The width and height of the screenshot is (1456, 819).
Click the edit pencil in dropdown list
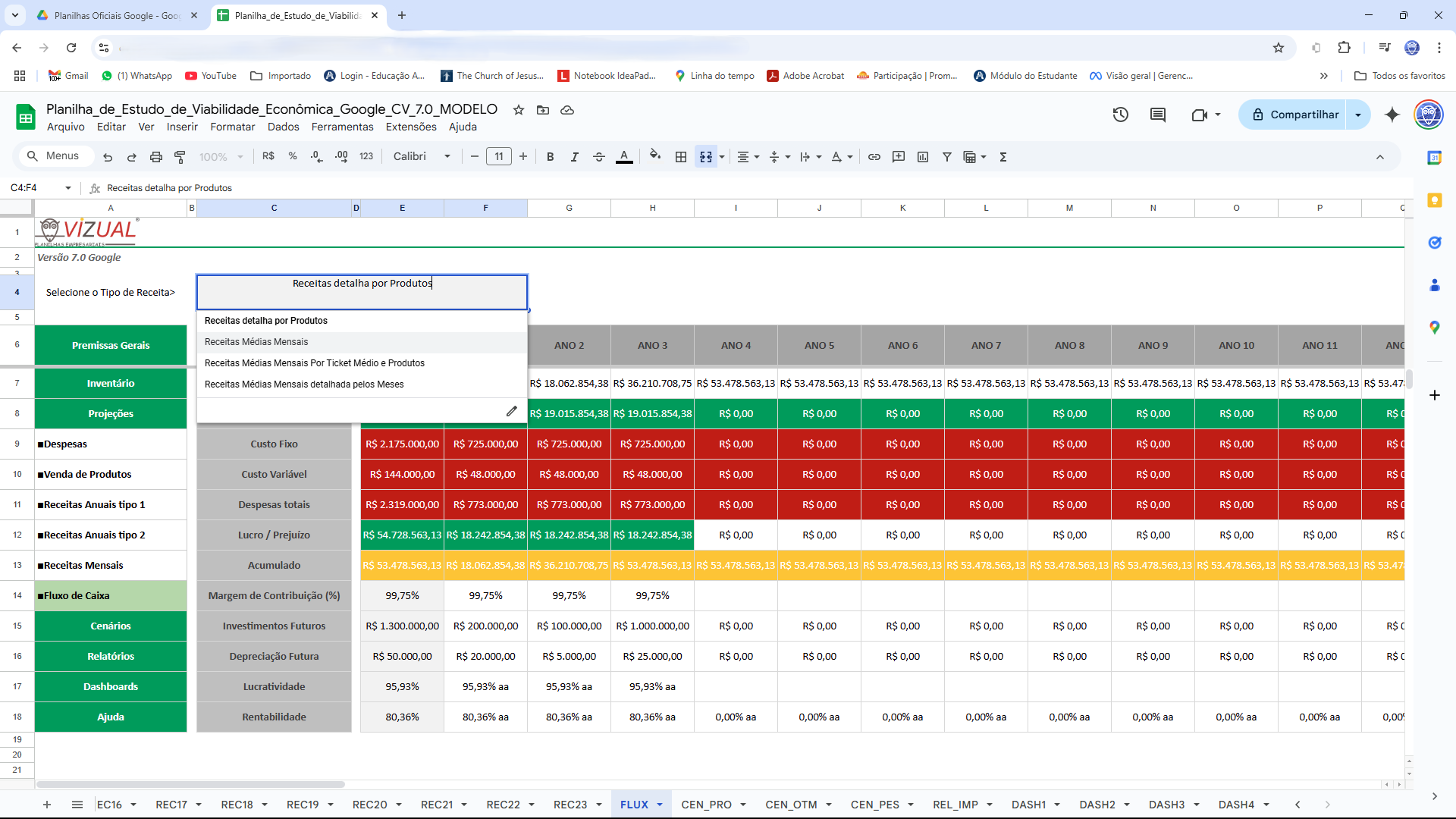(511, 411)
